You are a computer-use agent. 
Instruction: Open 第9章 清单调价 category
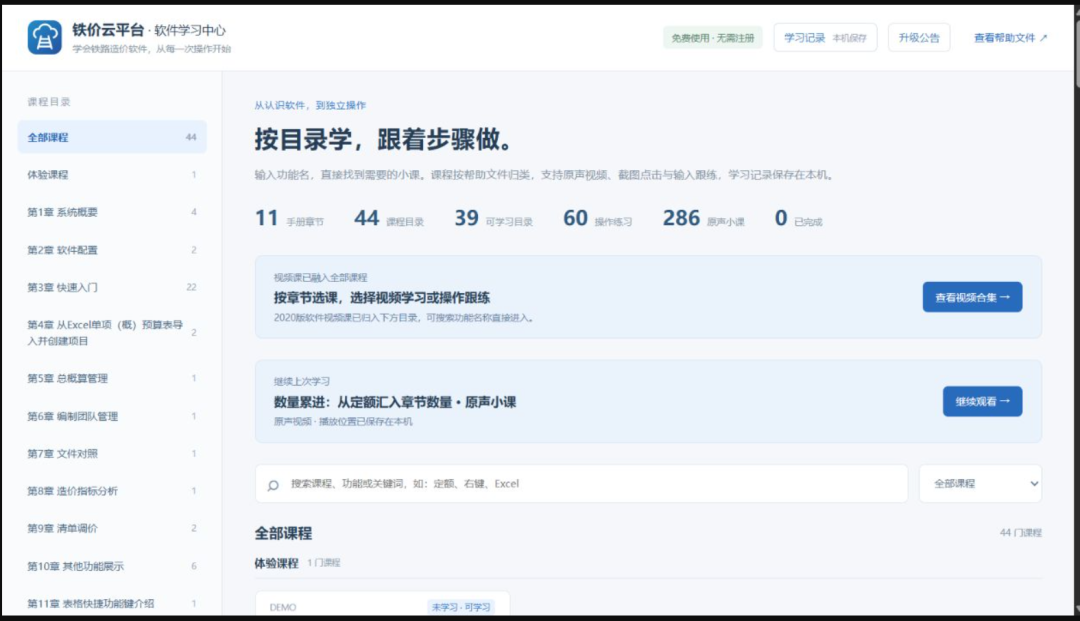[x=112, y=528]
